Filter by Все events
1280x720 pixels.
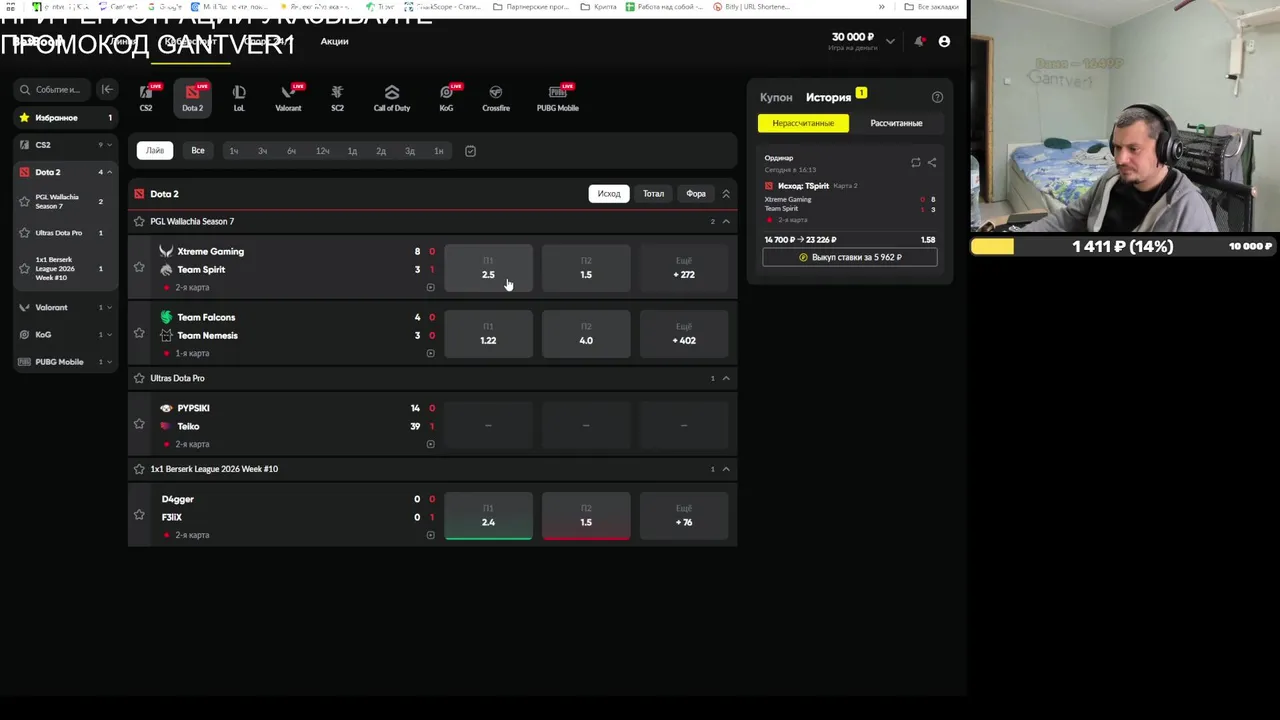click(198, 151)
